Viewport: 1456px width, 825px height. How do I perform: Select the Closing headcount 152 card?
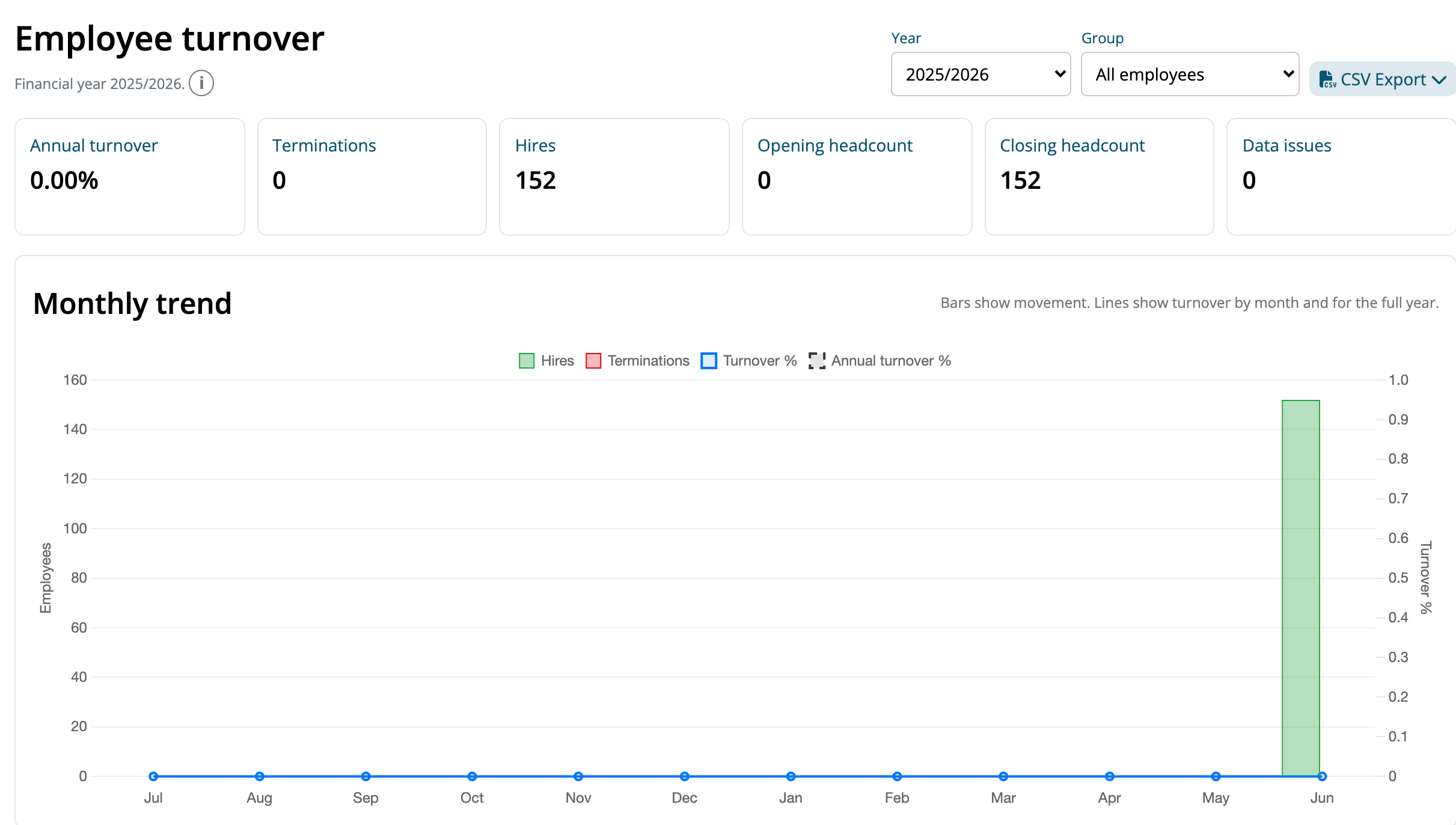(1100, 177)
